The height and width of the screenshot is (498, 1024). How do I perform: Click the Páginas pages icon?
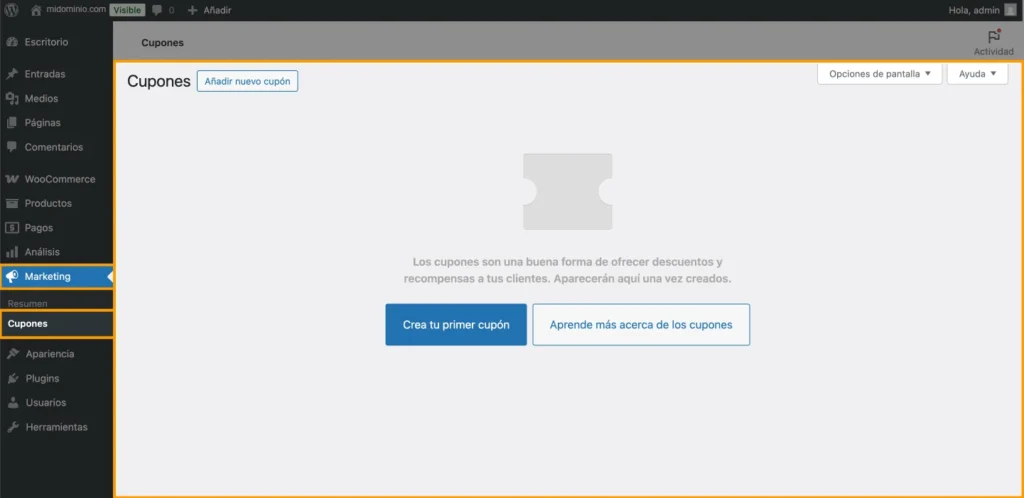point(11,123)
